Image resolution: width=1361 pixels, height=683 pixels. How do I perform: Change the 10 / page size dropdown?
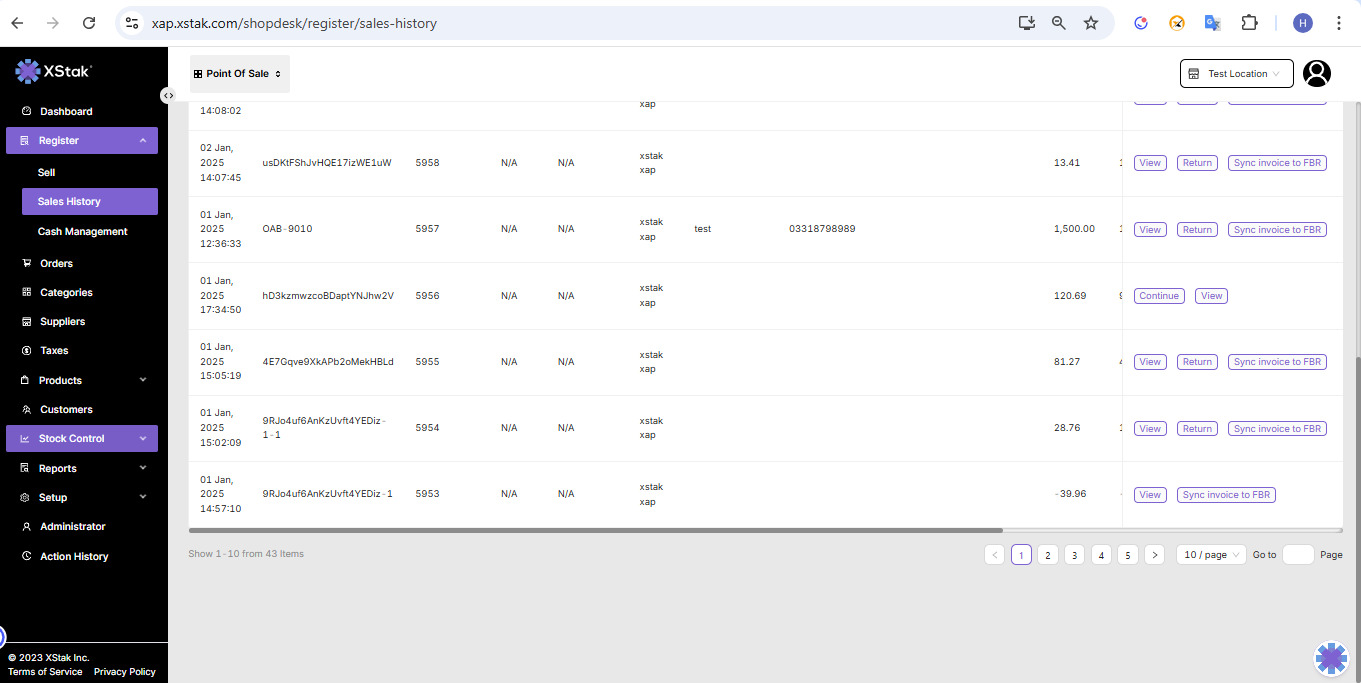click(1211, 555)
